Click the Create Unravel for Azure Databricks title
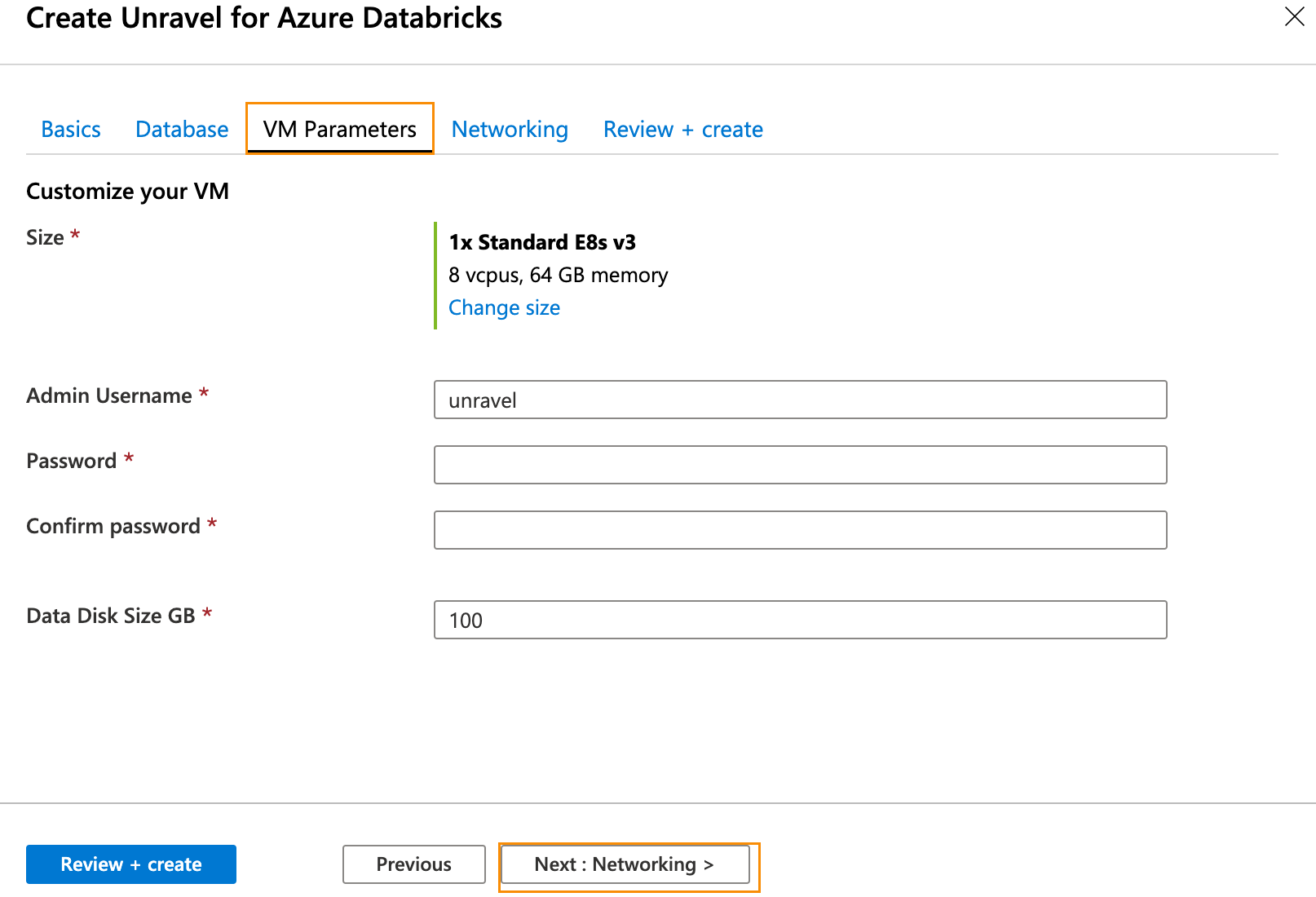The width and height of the screenshot is (1316, 897). tap(264, 17)
